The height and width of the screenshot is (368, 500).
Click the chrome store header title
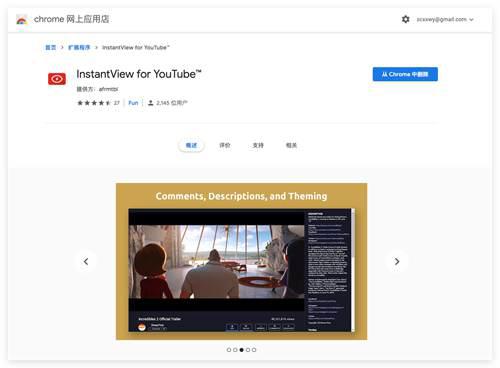[71, 19]
